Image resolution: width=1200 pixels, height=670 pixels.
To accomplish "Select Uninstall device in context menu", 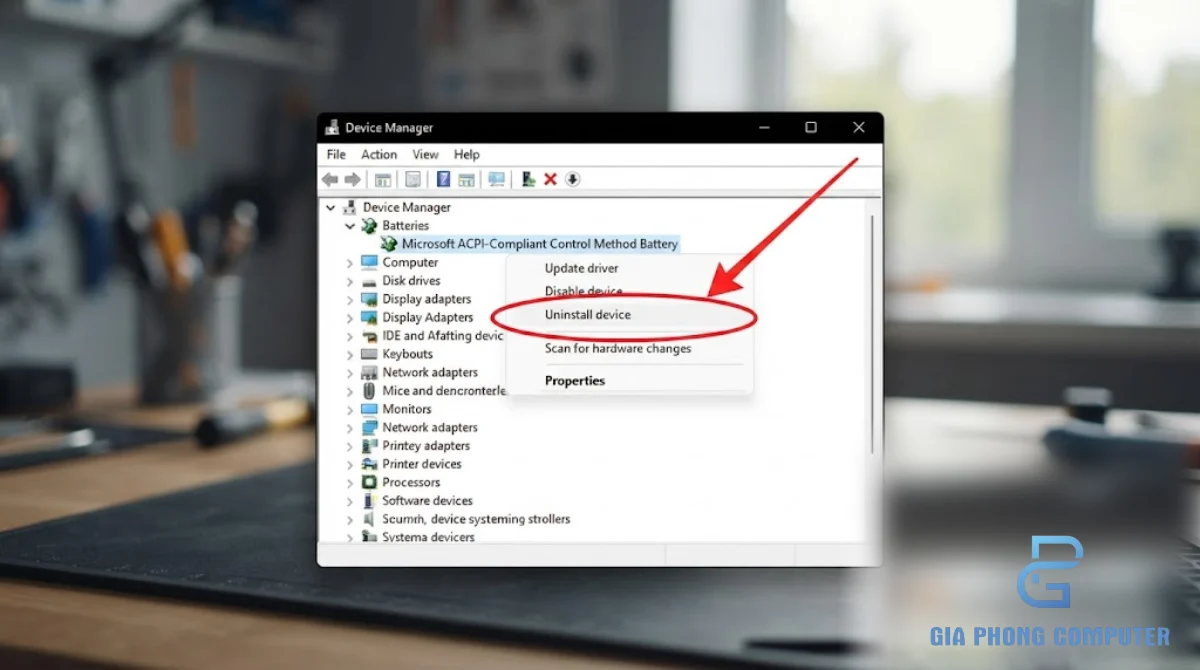I will 587,314.
